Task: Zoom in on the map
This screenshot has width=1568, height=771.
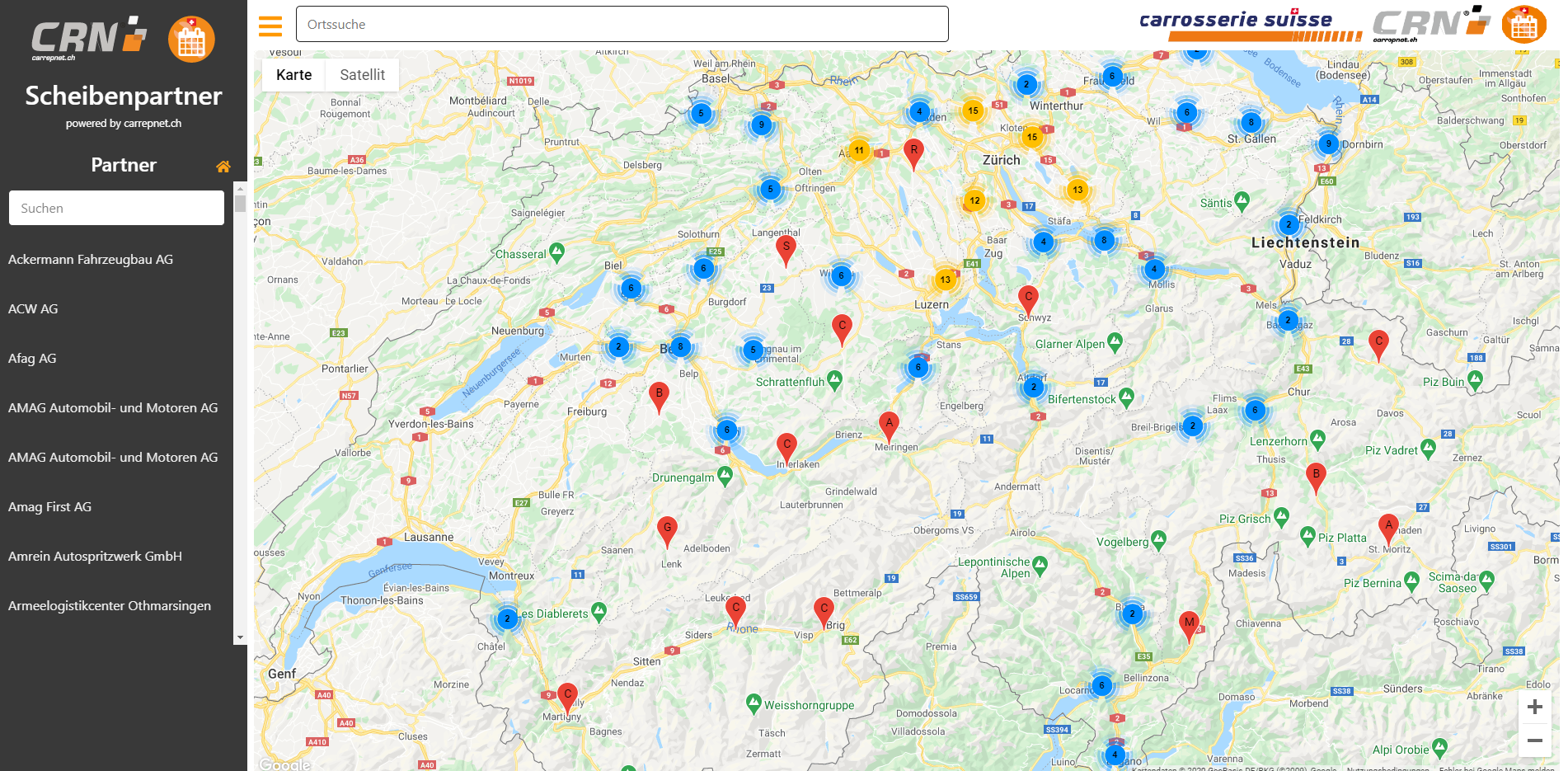Action: pos(1534,707)
